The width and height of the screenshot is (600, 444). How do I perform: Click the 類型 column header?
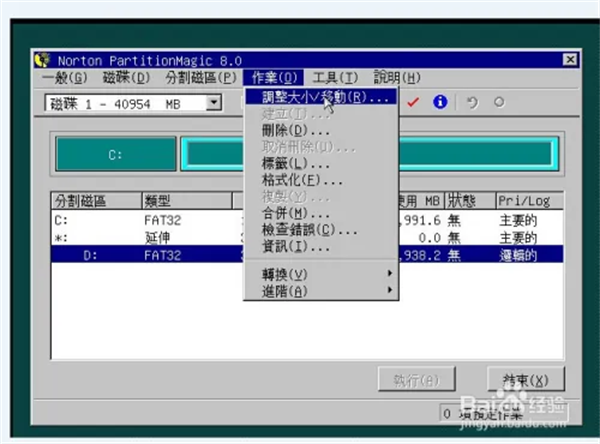(x=187, y=201)
